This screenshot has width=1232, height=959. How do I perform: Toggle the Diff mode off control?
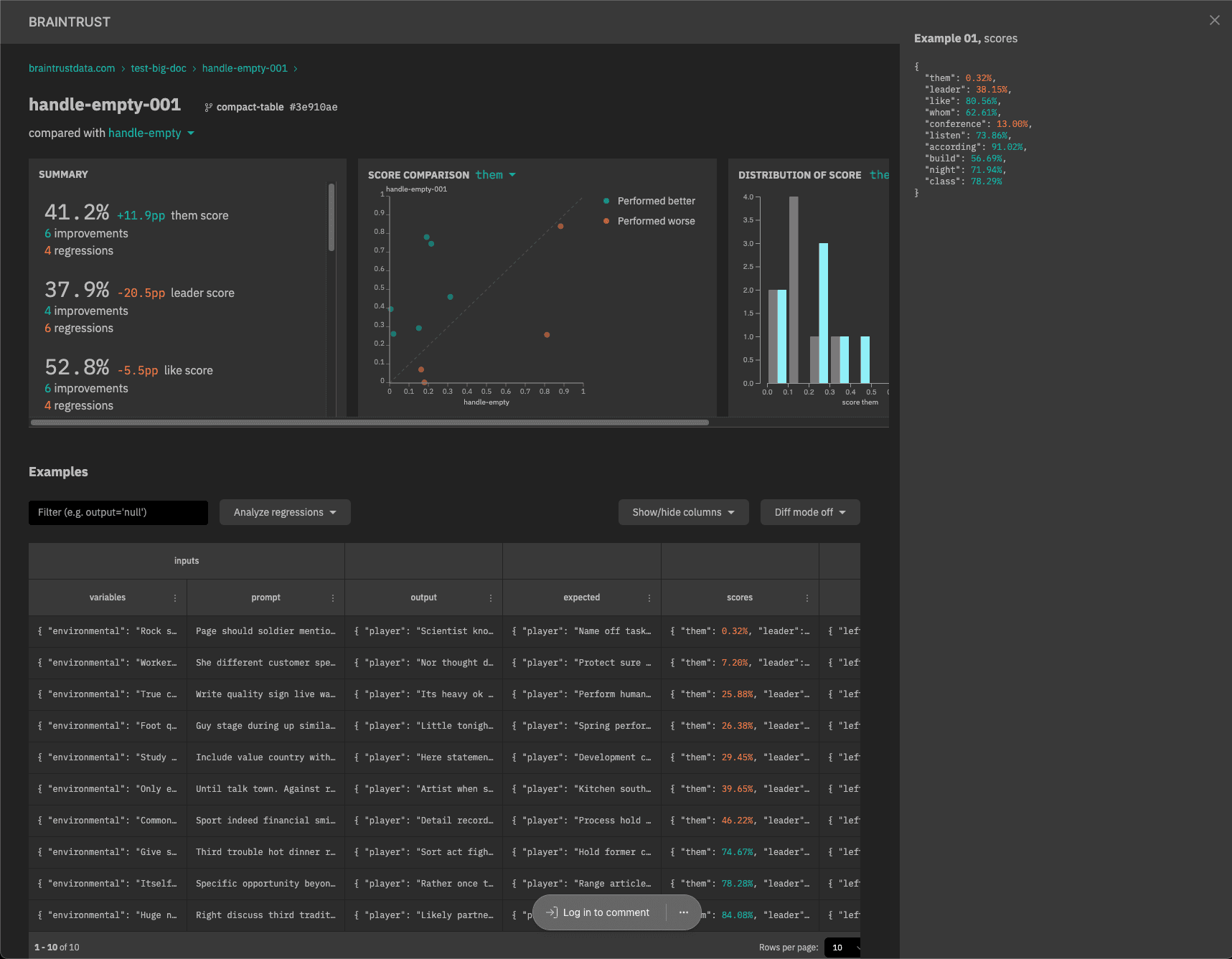[809, 512]
